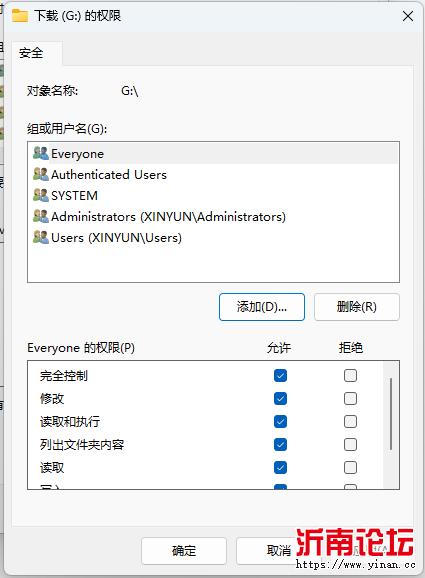Close the 权限 dialog window
Viewport: 425px width, 578px height.
[408, 16]
